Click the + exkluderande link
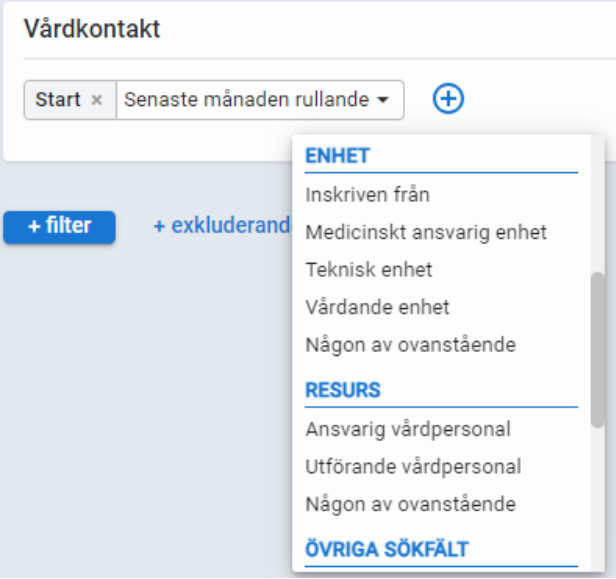This screenshot has height=579, width=616. coord(221,226)
